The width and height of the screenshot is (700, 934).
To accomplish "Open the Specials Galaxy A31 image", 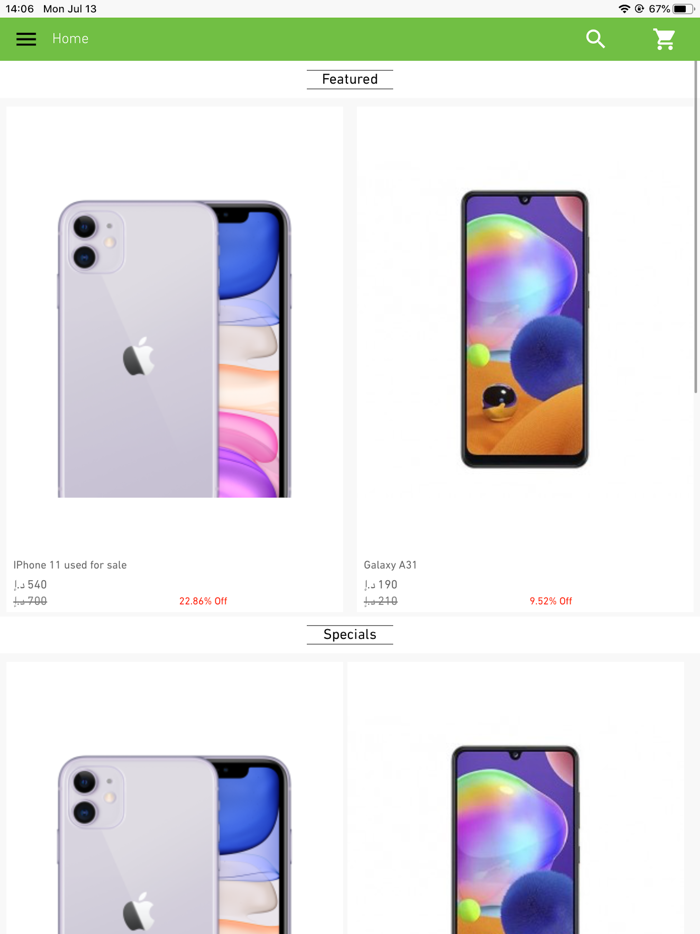I will [515, 839].
